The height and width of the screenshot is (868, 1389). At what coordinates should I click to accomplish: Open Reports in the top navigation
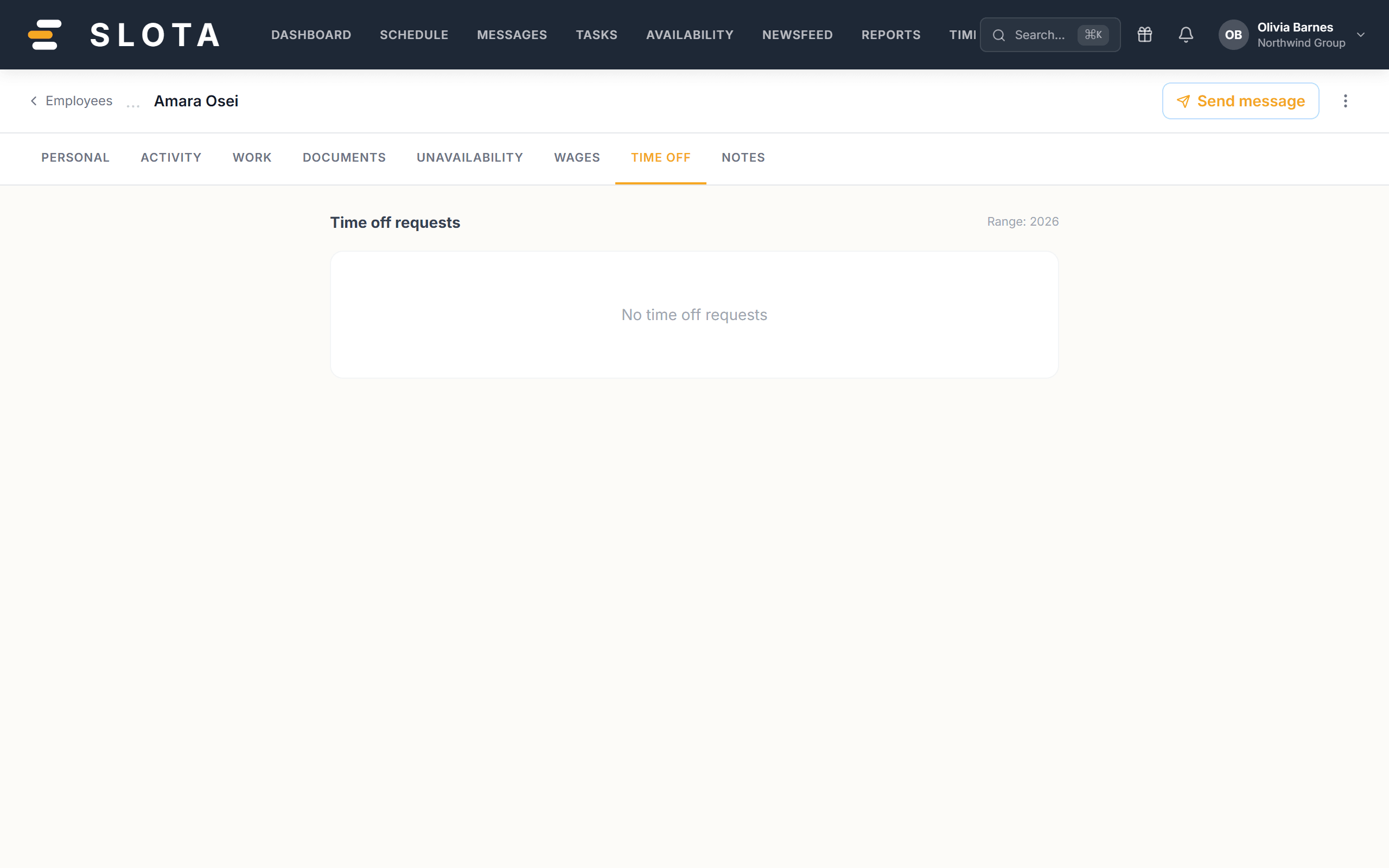(x=891, y=34)
